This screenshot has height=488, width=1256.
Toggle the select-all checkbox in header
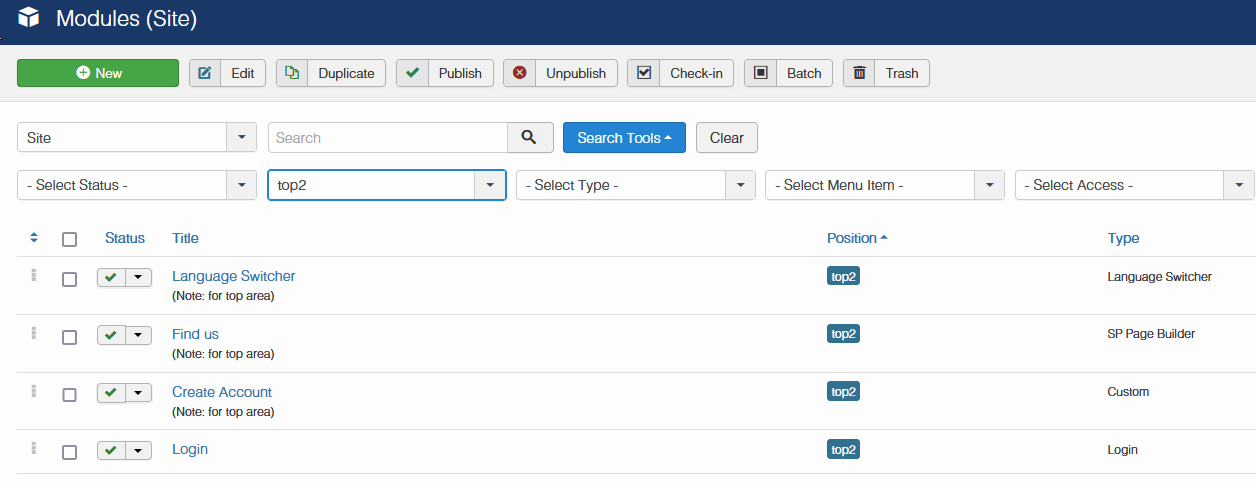69,239
